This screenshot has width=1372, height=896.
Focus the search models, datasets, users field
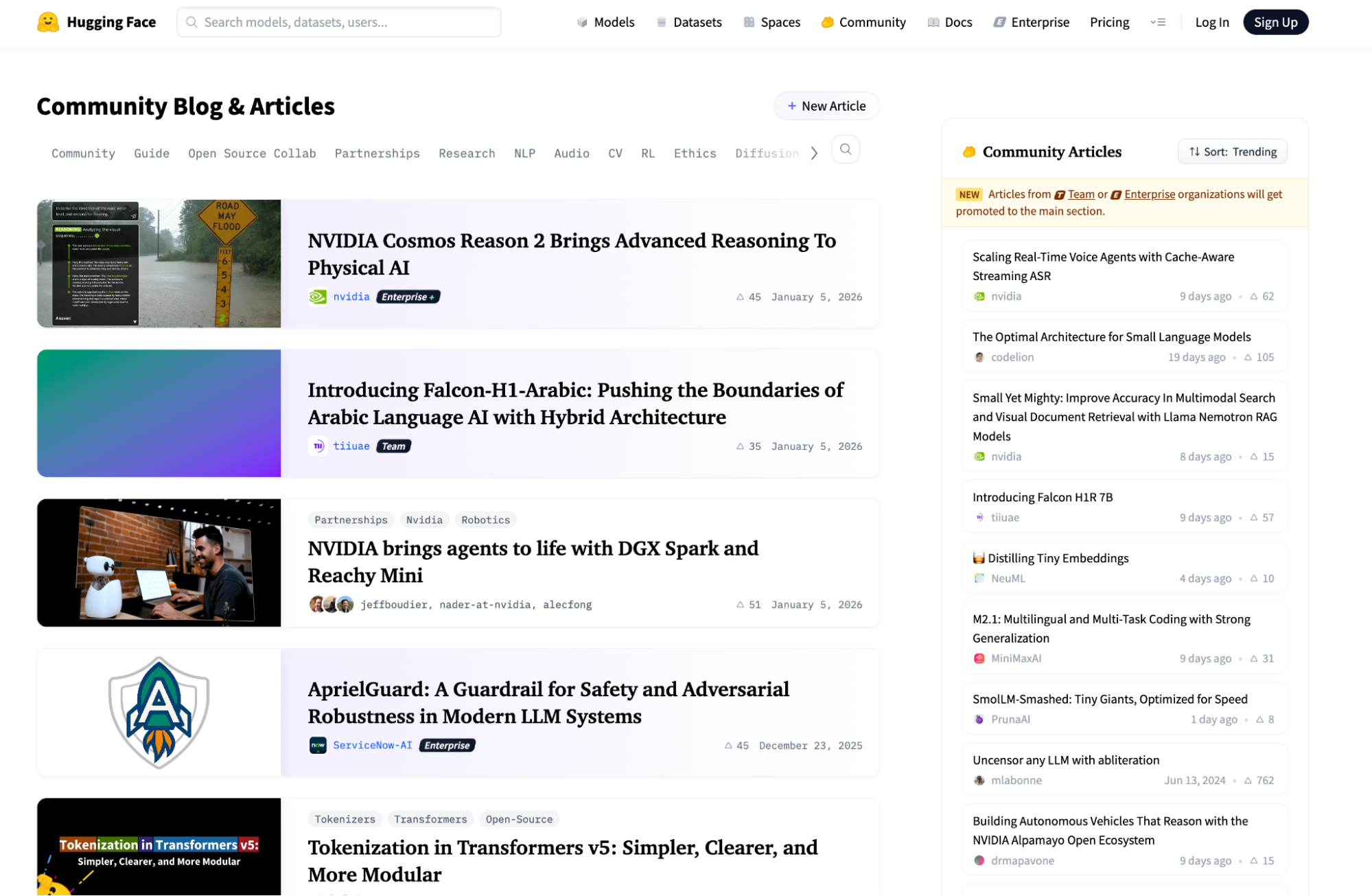pos(339,22)
